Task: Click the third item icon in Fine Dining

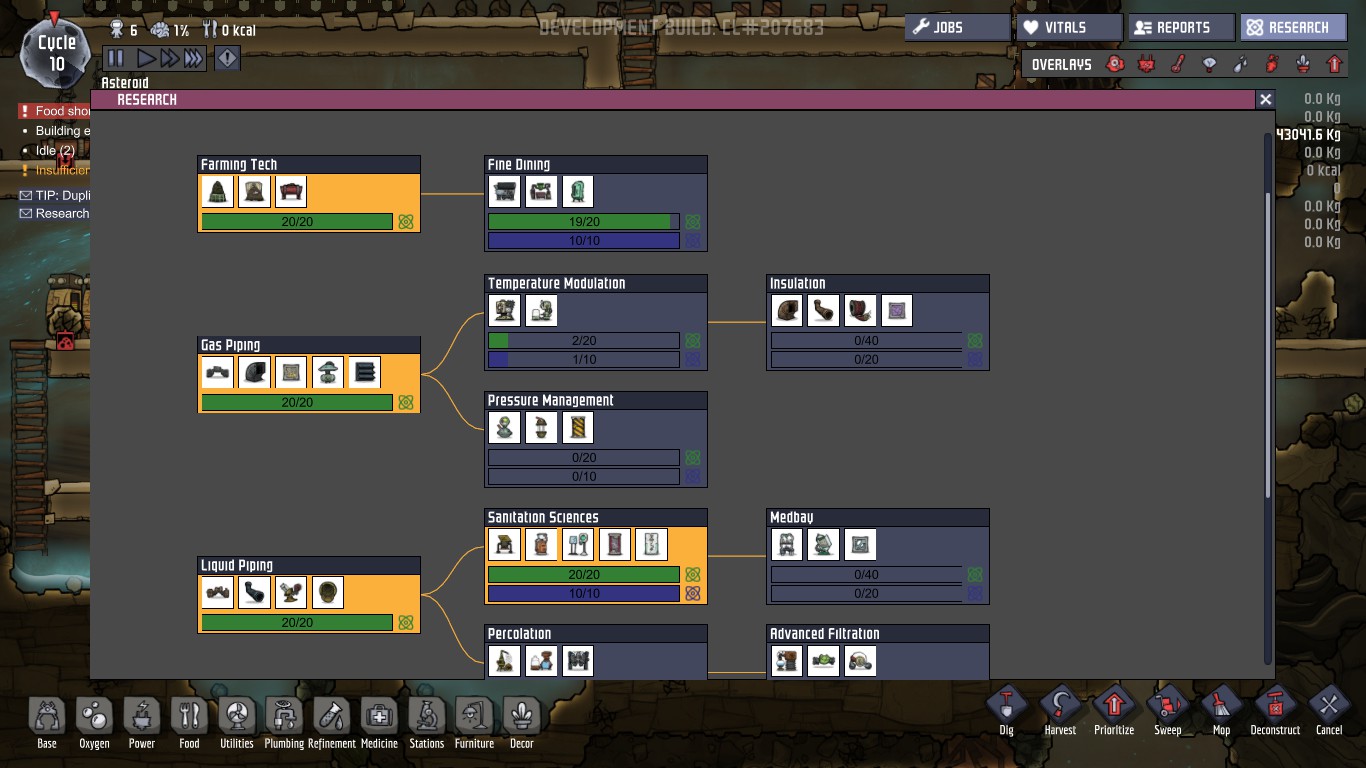Action: 578,192
